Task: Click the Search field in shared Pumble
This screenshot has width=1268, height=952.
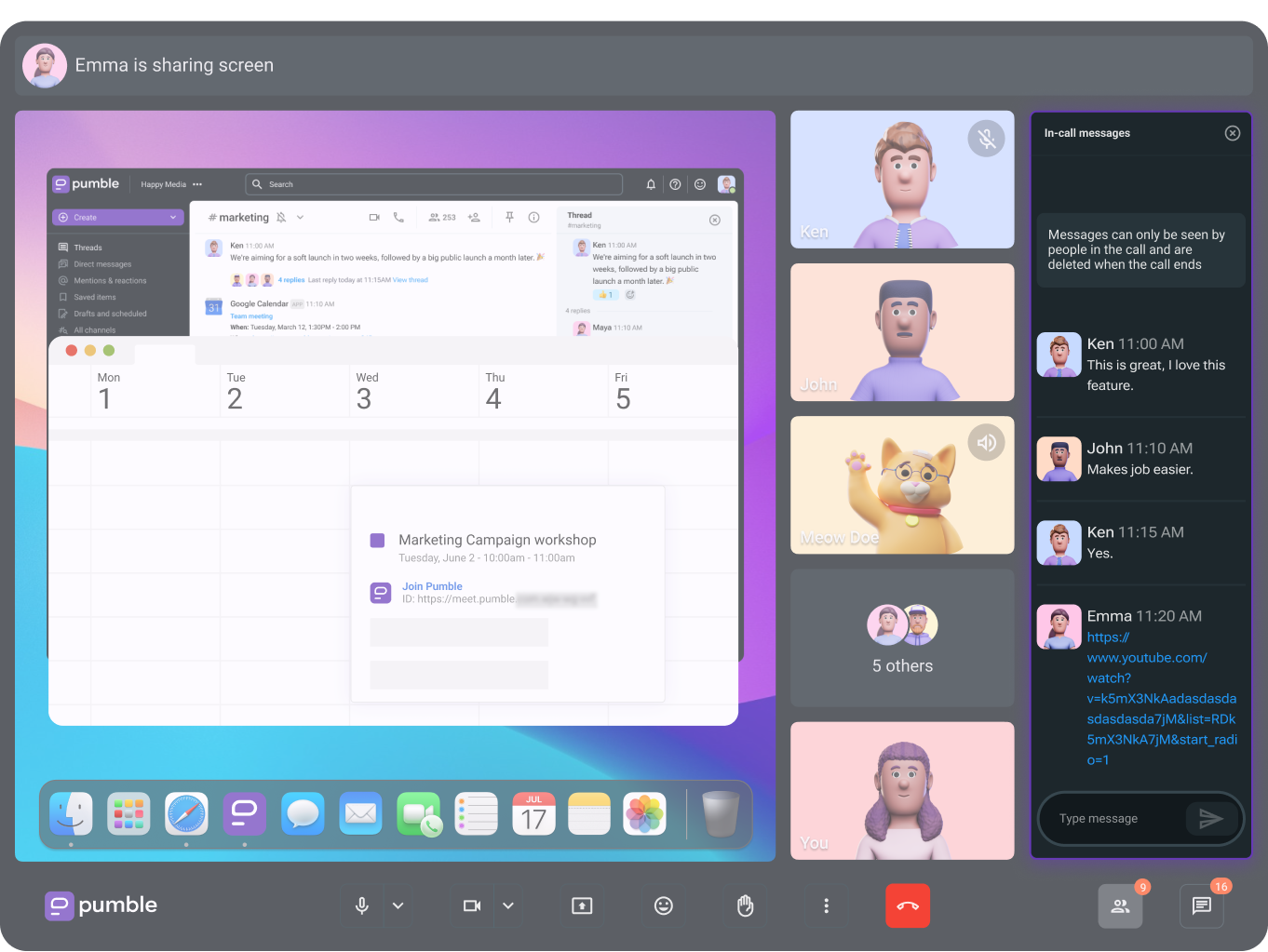Action: pos(434,184)
